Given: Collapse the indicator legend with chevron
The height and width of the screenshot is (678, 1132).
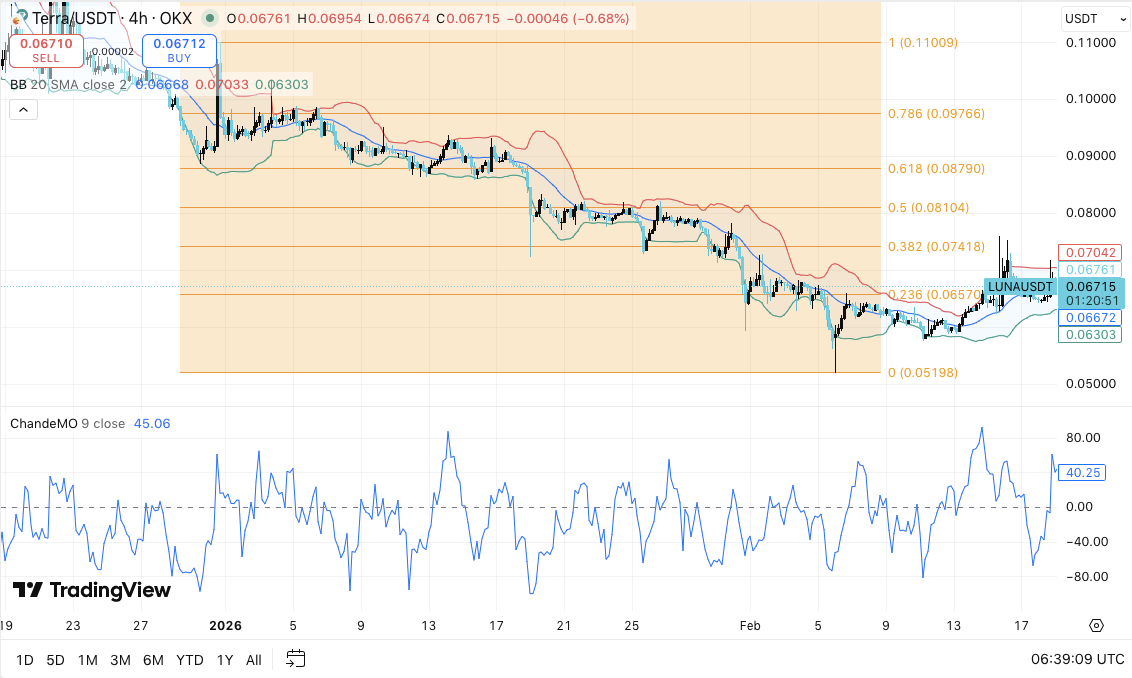Looking at the screenshot, I should 23,110.
